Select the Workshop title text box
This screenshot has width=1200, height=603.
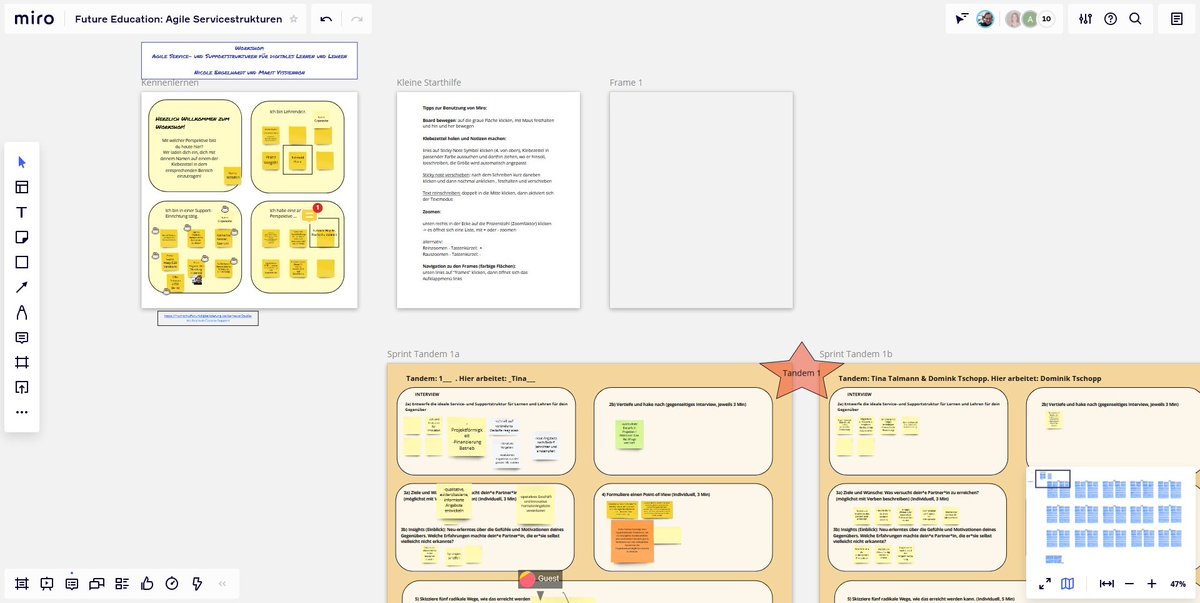(249, 60)
